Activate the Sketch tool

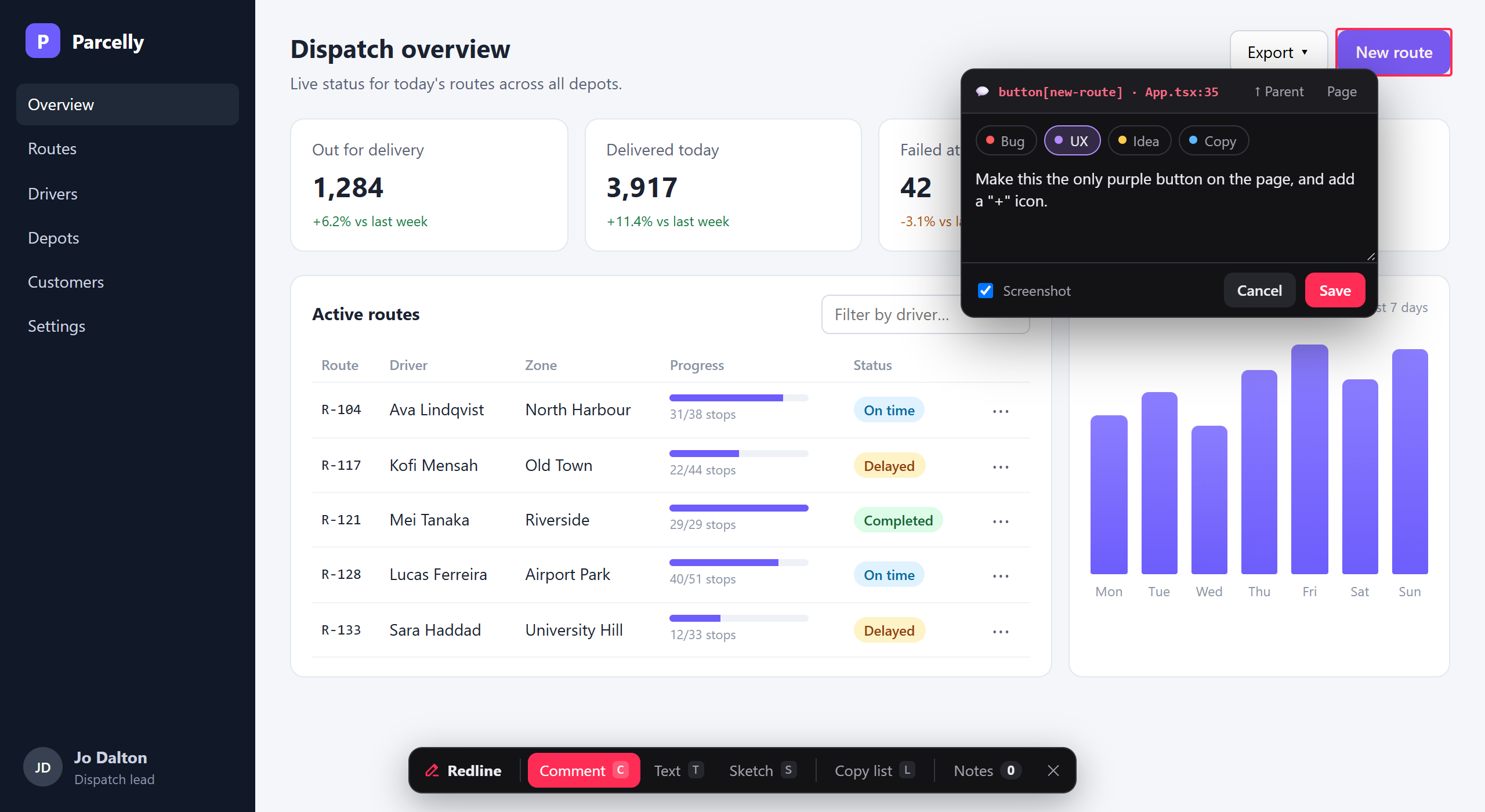pos(762,770)
